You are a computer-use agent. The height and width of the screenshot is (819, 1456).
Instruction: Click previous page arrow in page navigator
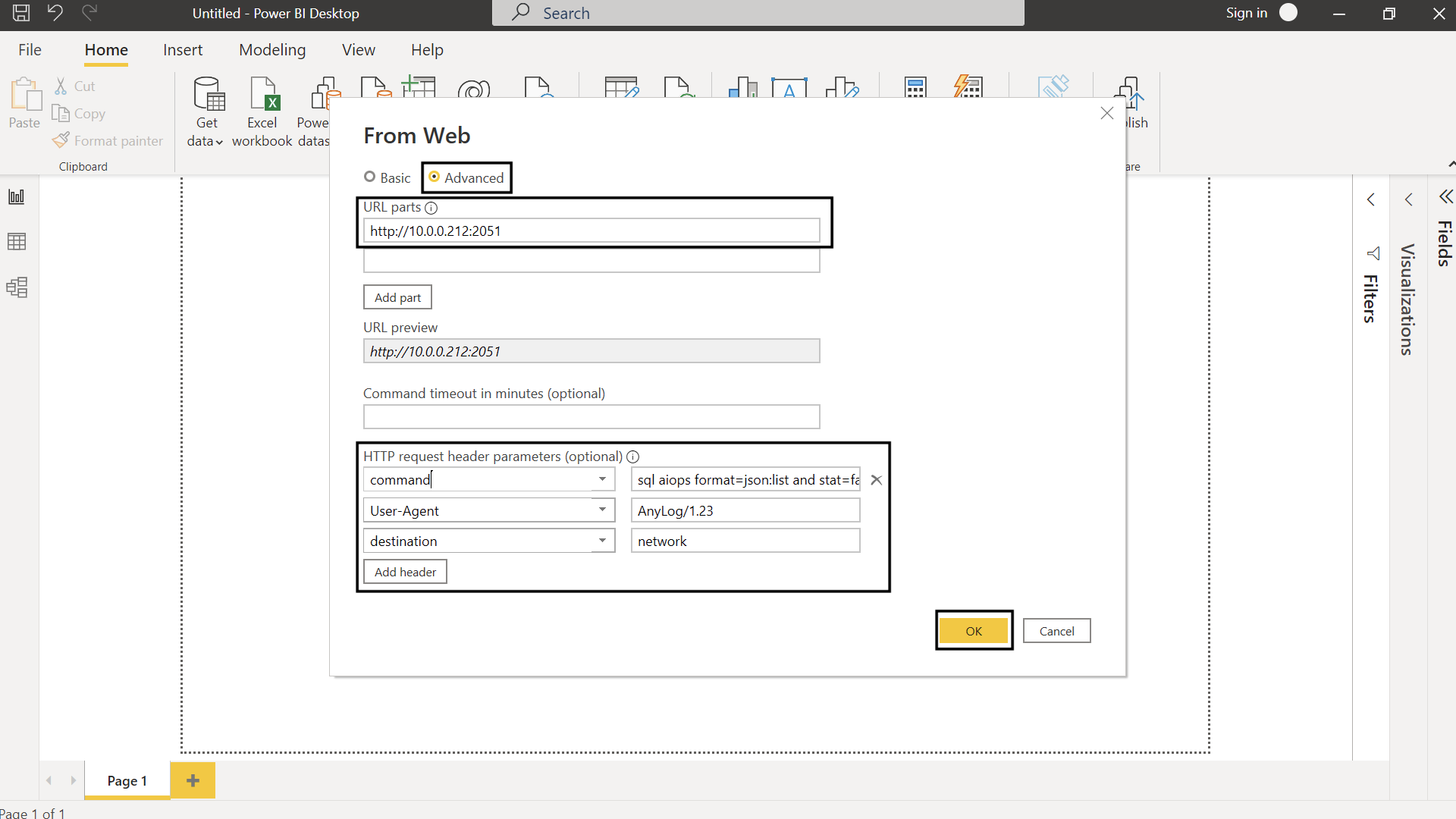(49, 780)
